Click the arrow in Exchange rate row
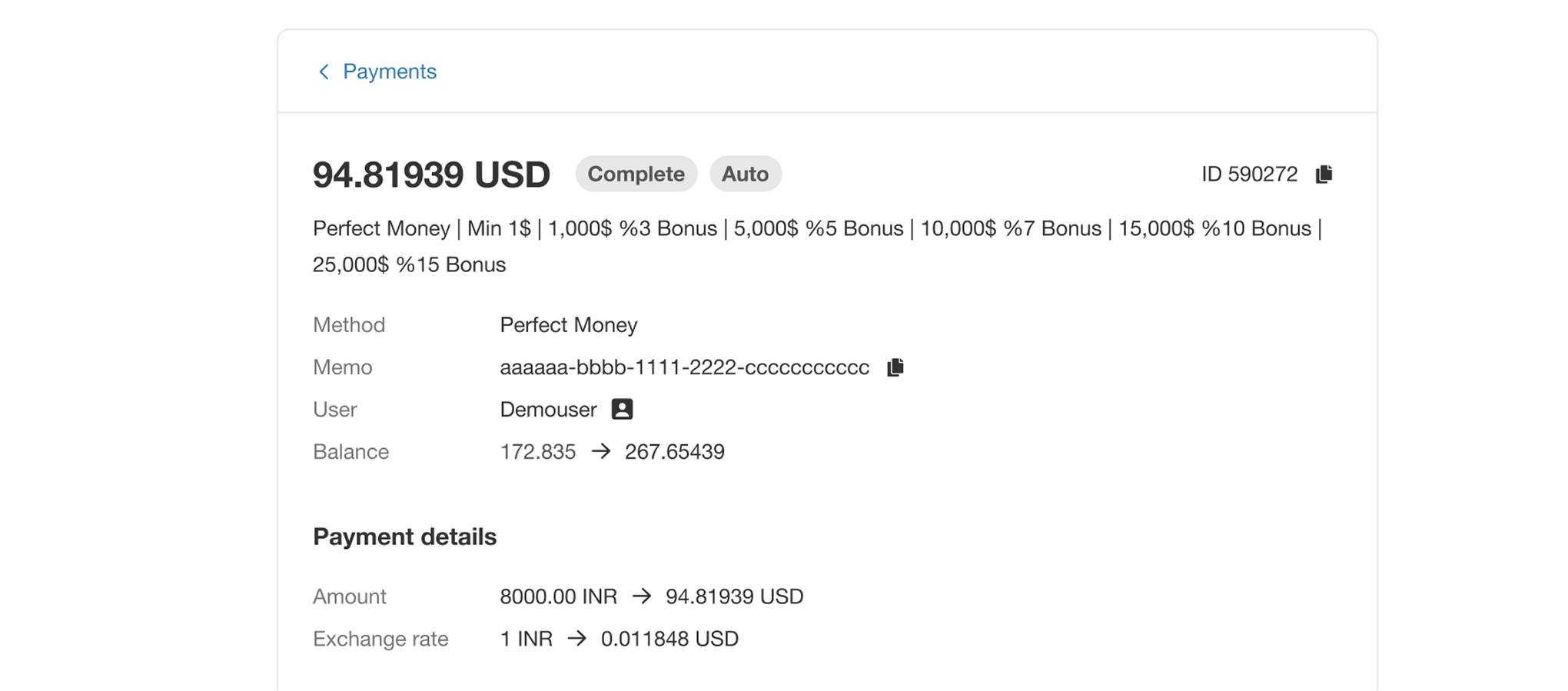Viewport: 1568px width, 691px height. point(576,639)
